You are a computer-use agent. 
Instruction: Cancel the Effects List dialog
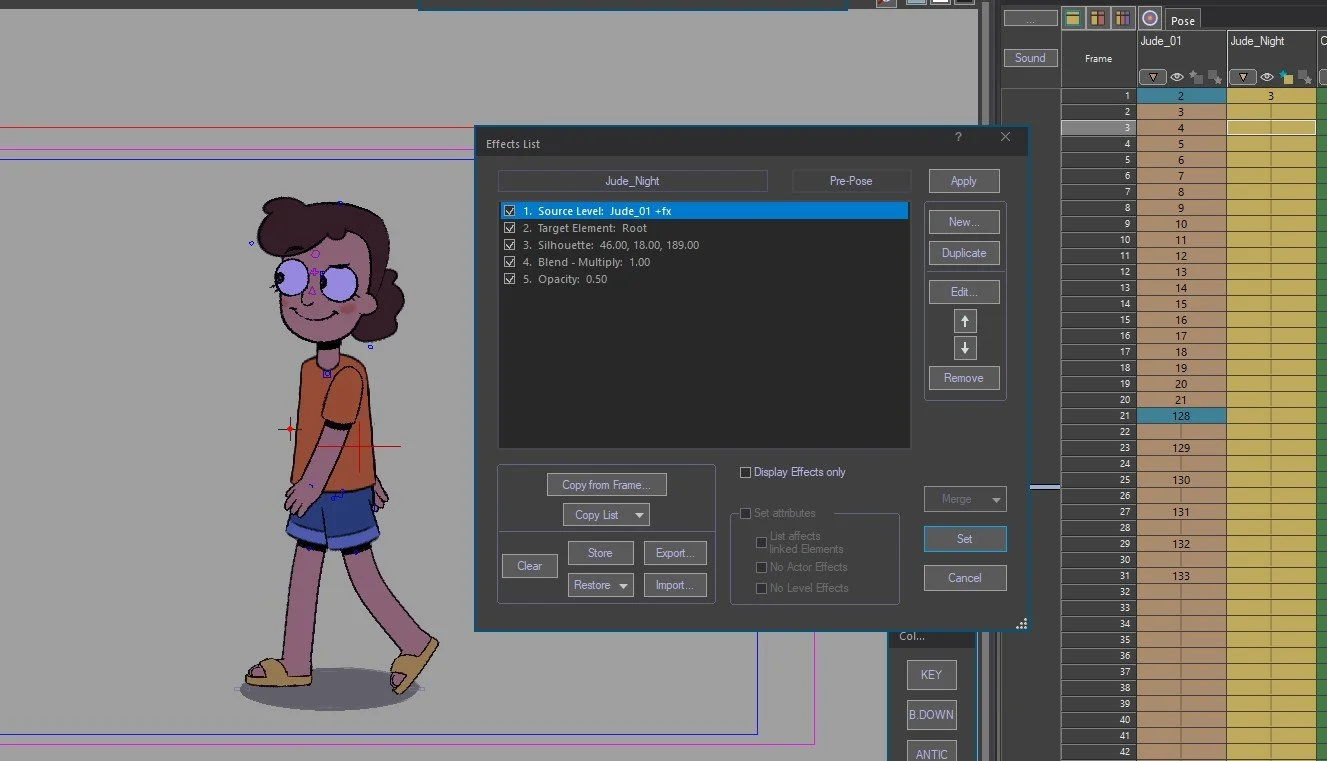pyautogui.click(x=965, y=578)
